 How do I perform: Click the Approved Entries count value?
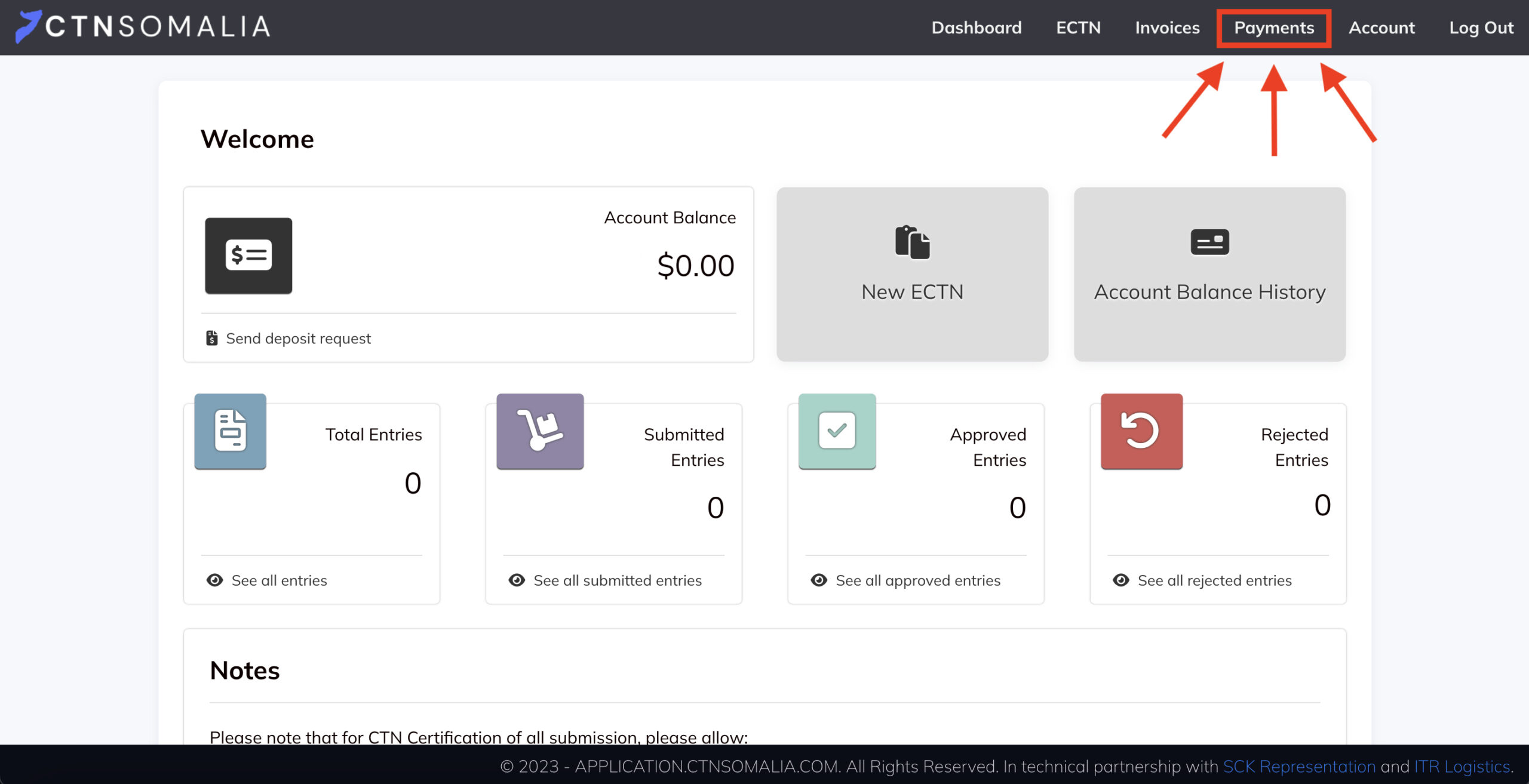[x=1018, y=508]
